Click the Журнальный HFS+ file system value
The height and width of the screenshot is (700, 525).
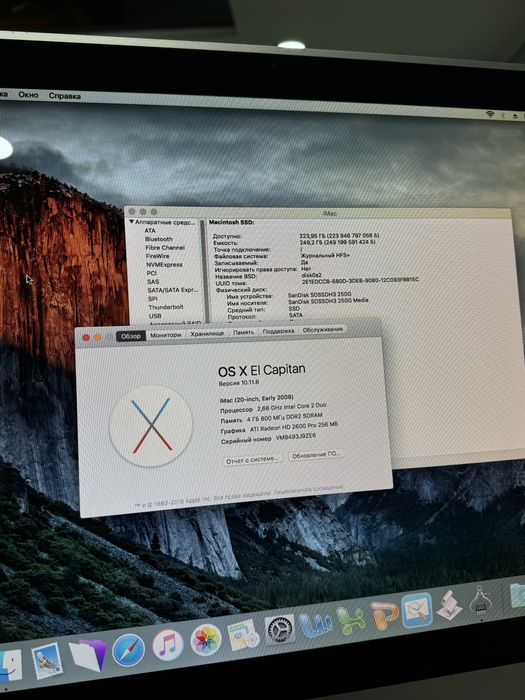pos(325,255)
